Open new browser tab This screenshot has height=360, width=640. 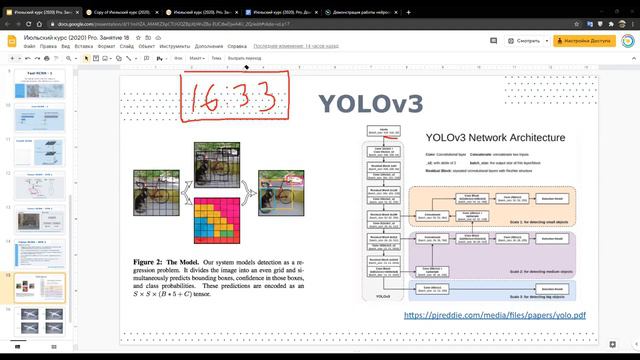(408, 12)
